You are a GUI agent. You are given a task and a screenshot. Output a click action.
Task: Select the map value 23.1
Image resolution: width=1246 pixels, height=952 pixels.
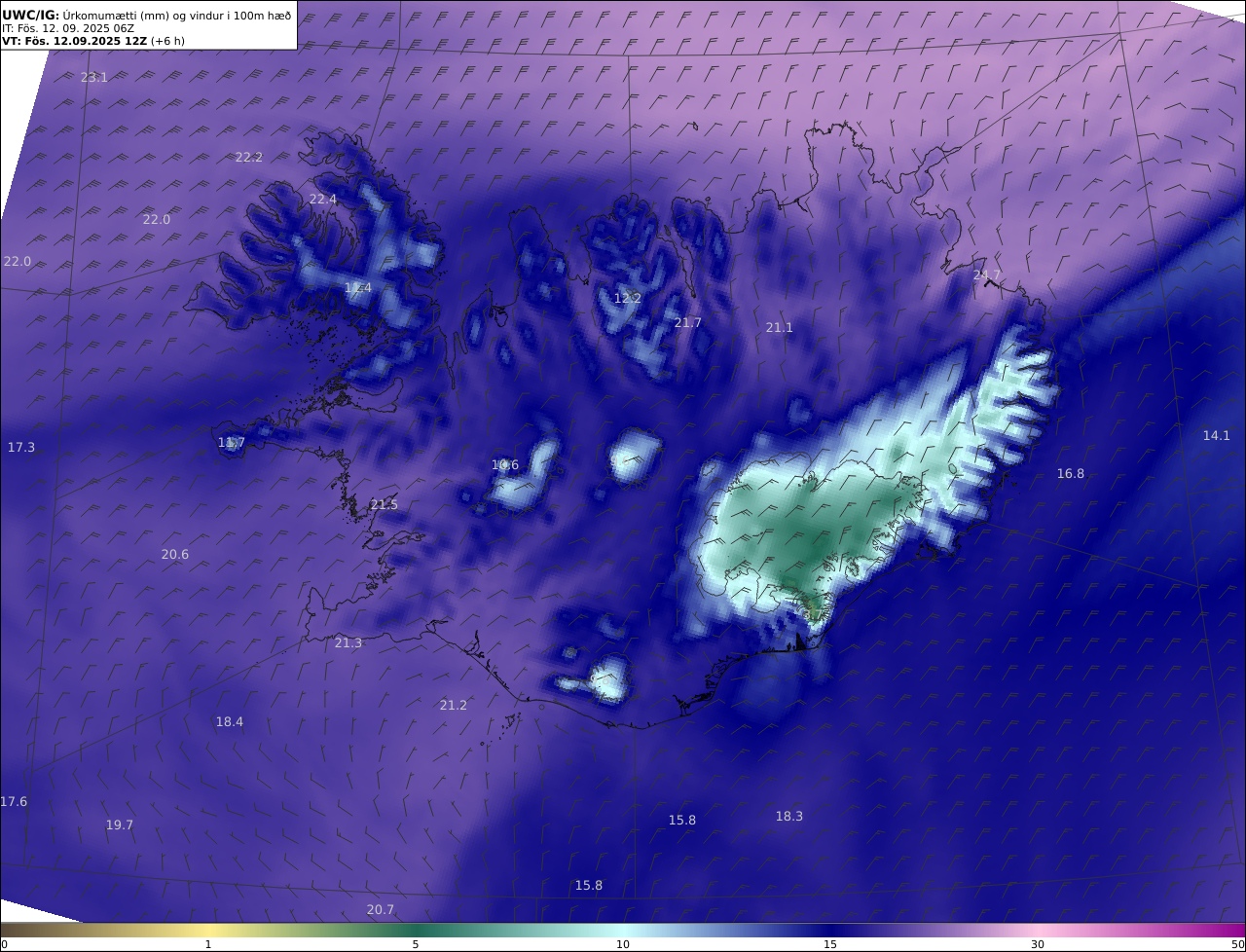coord(94,77)
